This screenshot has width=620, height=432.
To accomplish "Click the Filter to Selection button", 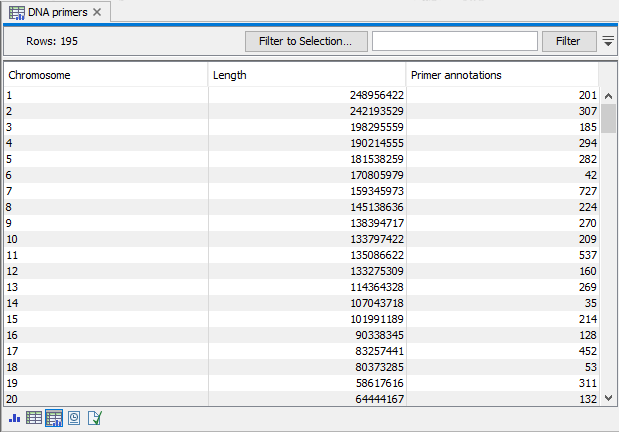I will (305, 41).
